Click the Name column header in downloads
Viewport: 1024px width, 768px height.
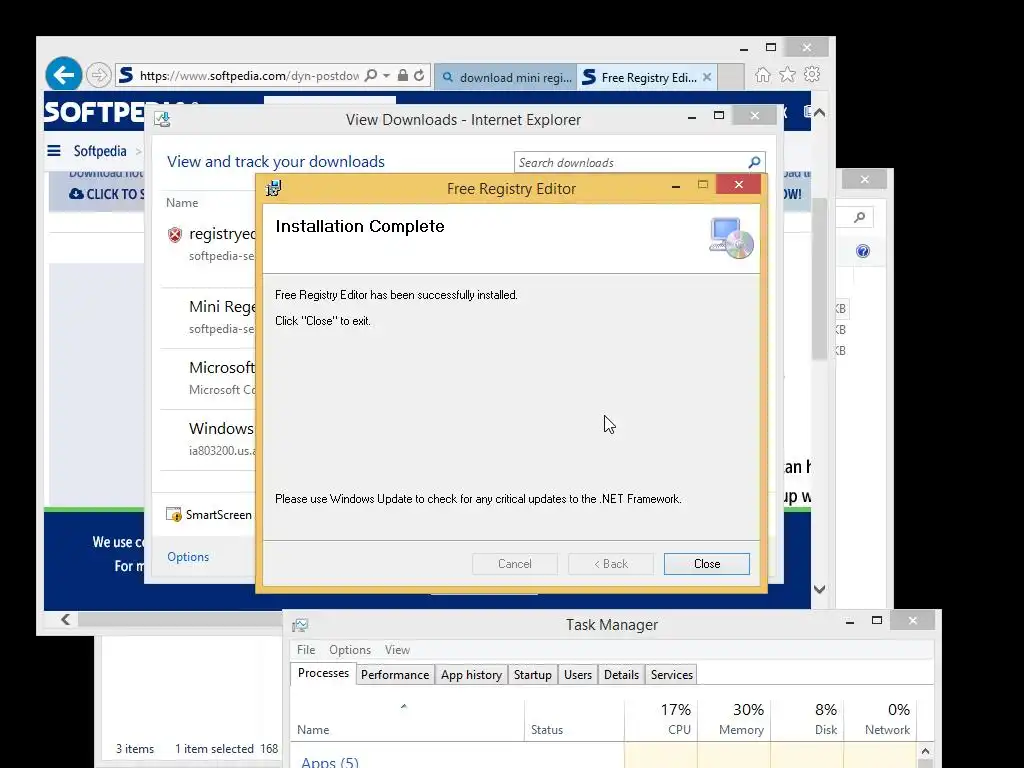182,202
